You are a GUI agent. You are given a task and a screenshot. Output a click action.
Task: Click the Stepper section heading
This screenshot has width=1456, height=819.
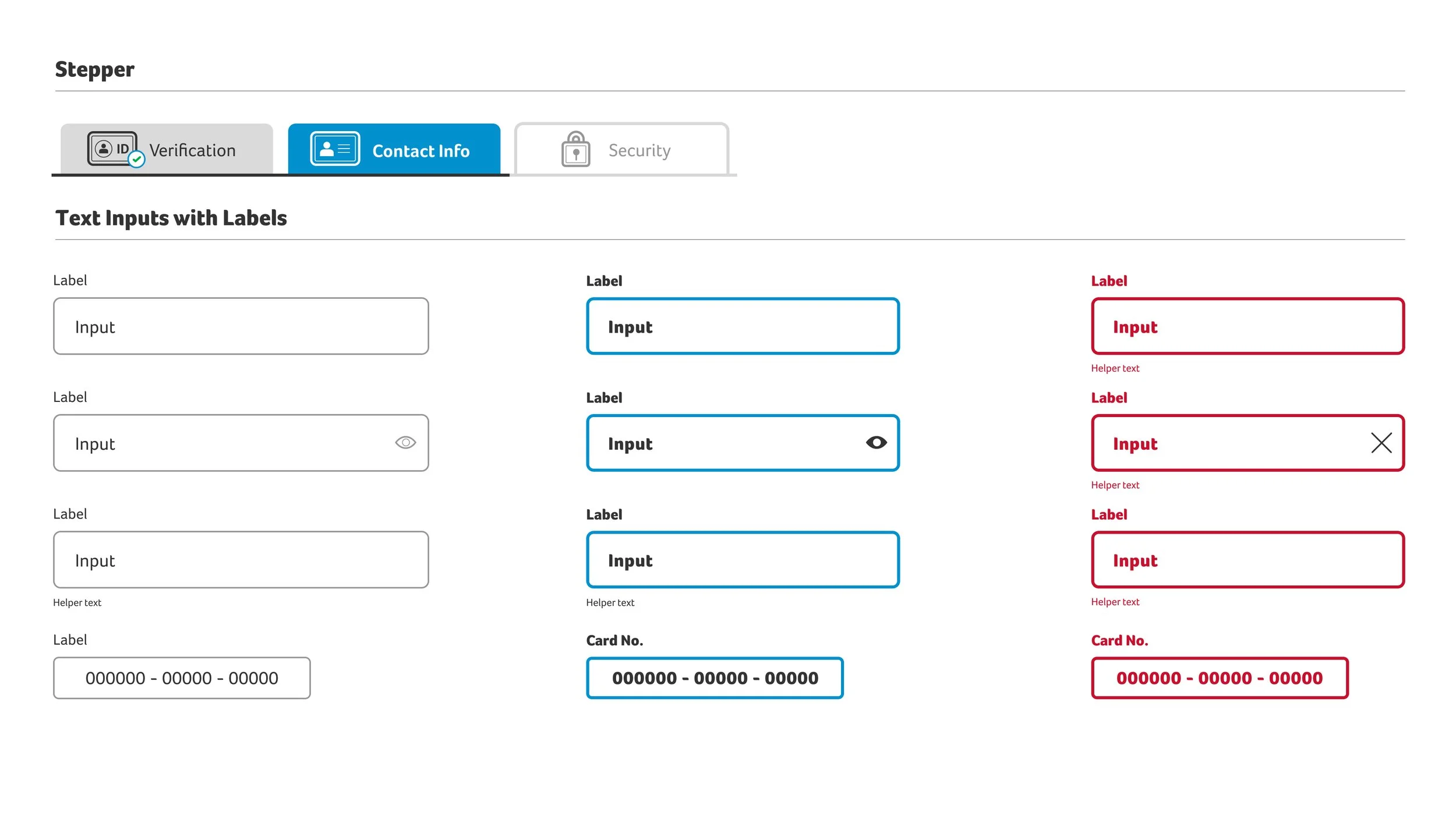(94, 70)
